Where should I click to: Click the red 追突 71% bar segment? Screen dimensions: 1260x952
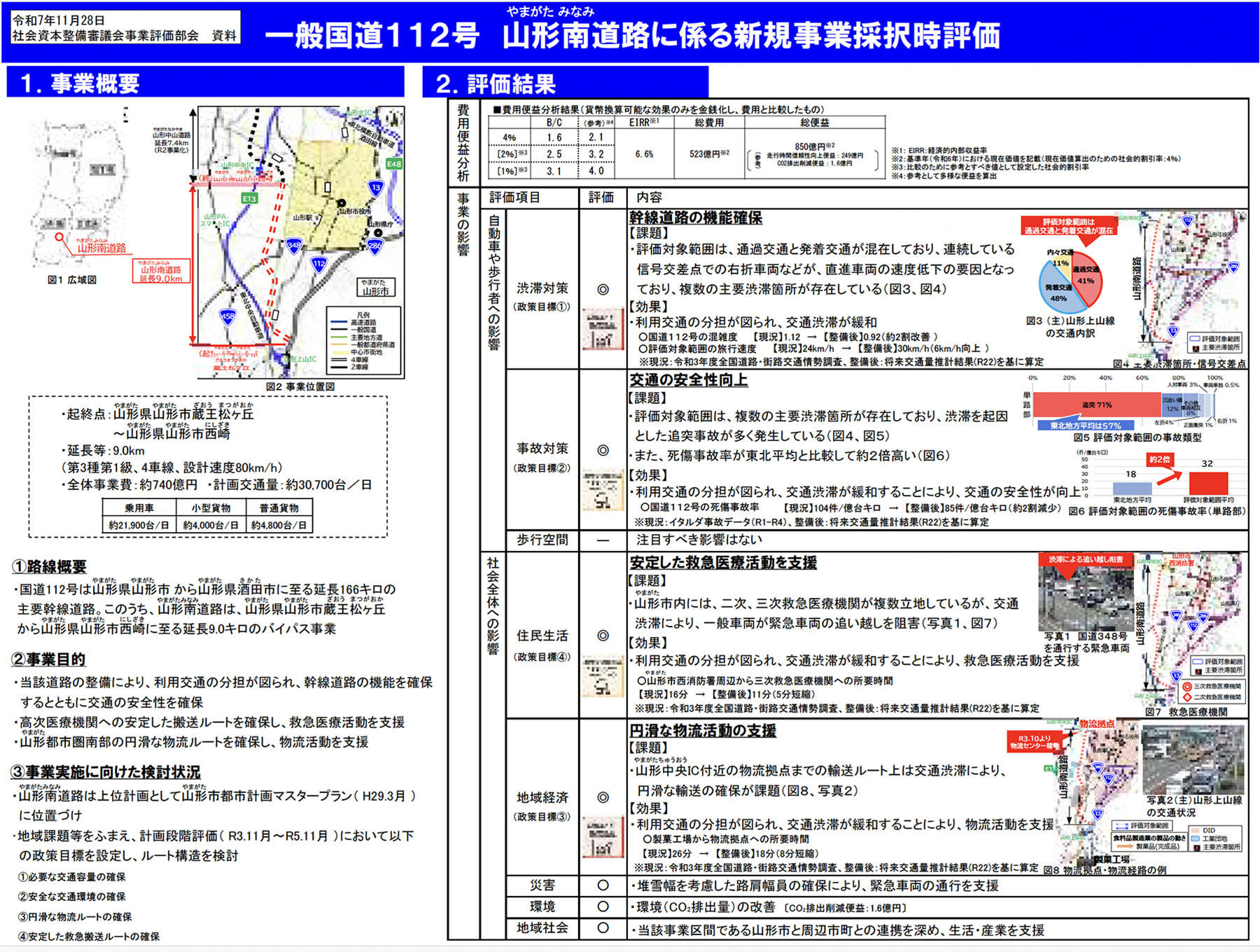(x=1095, y=405)
